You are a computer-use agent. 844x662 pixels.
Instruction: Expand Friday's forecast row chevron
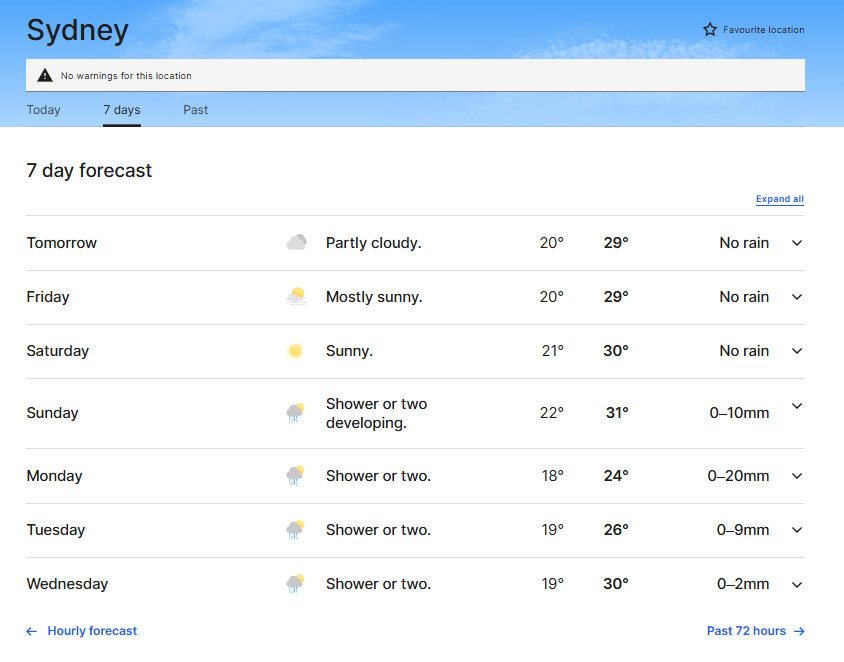click(797, 297)
